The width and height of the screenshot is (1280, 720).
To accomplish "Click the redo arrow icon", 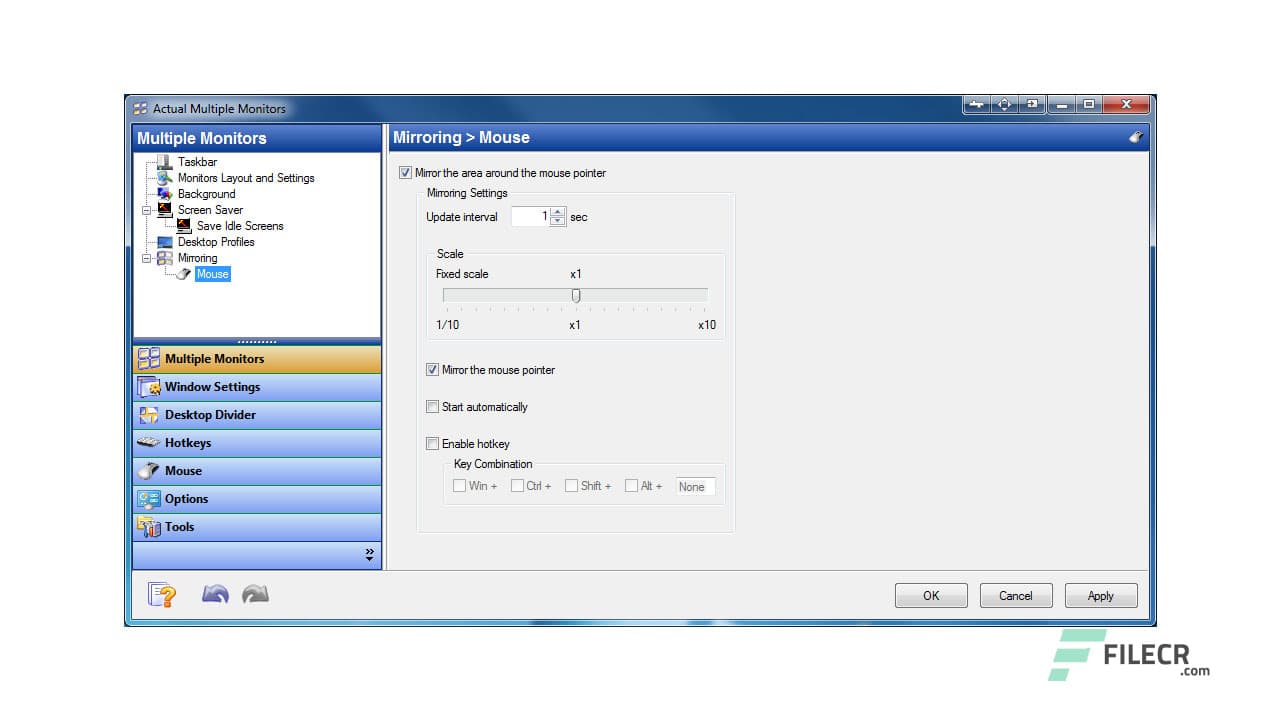I will coord(256,595).
